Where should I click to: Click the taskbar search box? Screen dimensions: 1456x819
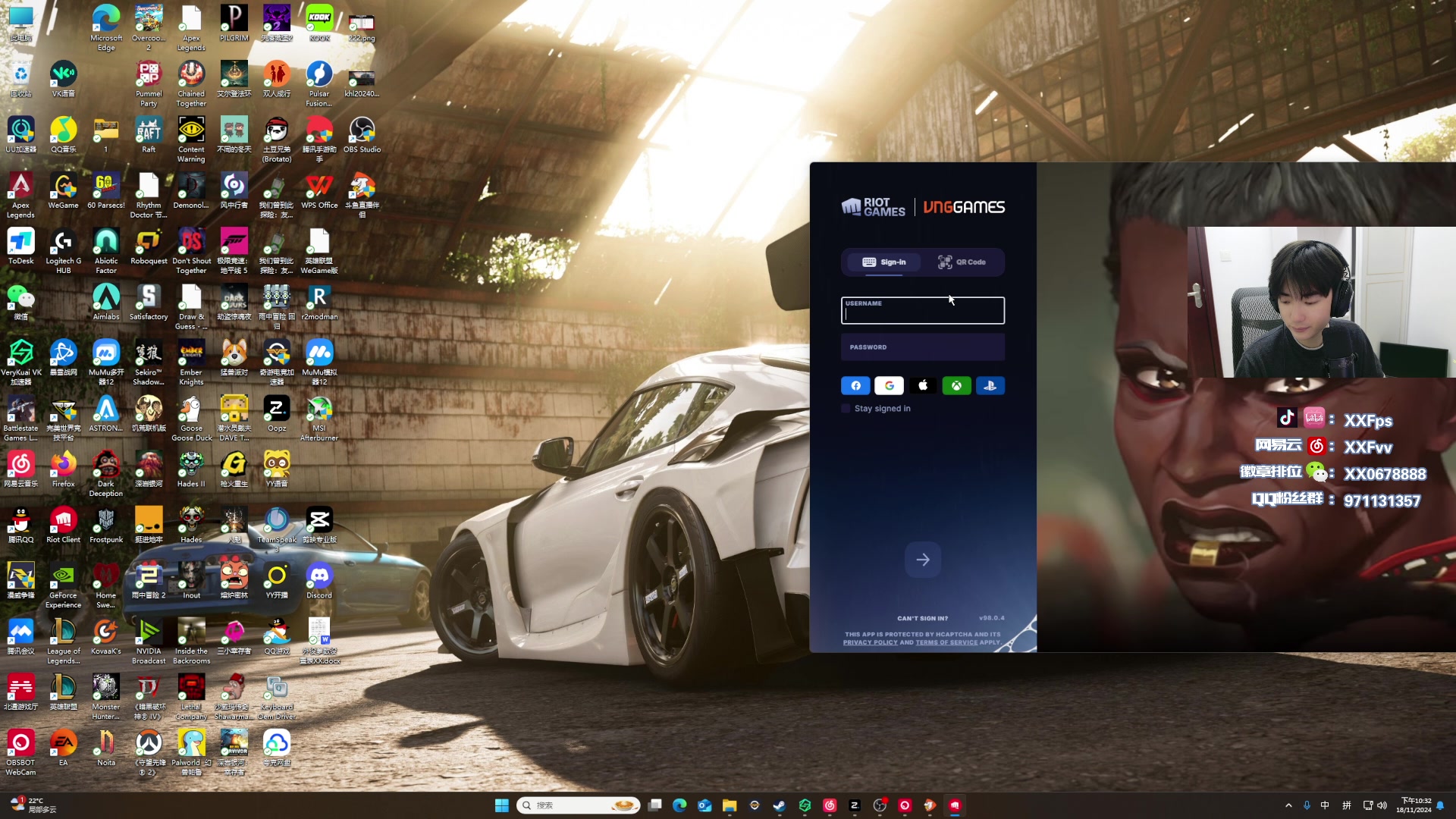point(578,805)
